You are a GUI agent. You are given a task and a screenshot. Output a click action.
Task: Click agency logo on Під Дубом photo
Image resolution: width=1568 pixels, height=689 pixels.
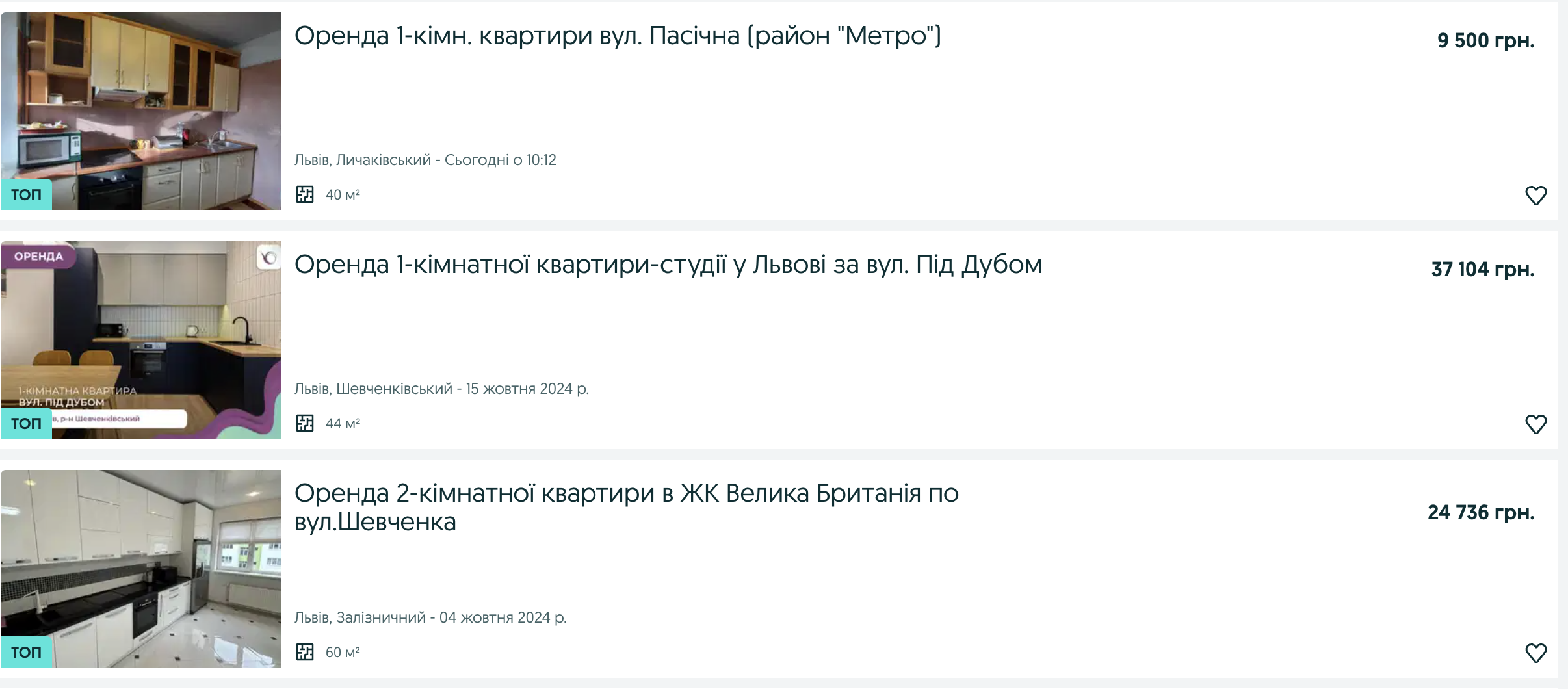(268, 258)
